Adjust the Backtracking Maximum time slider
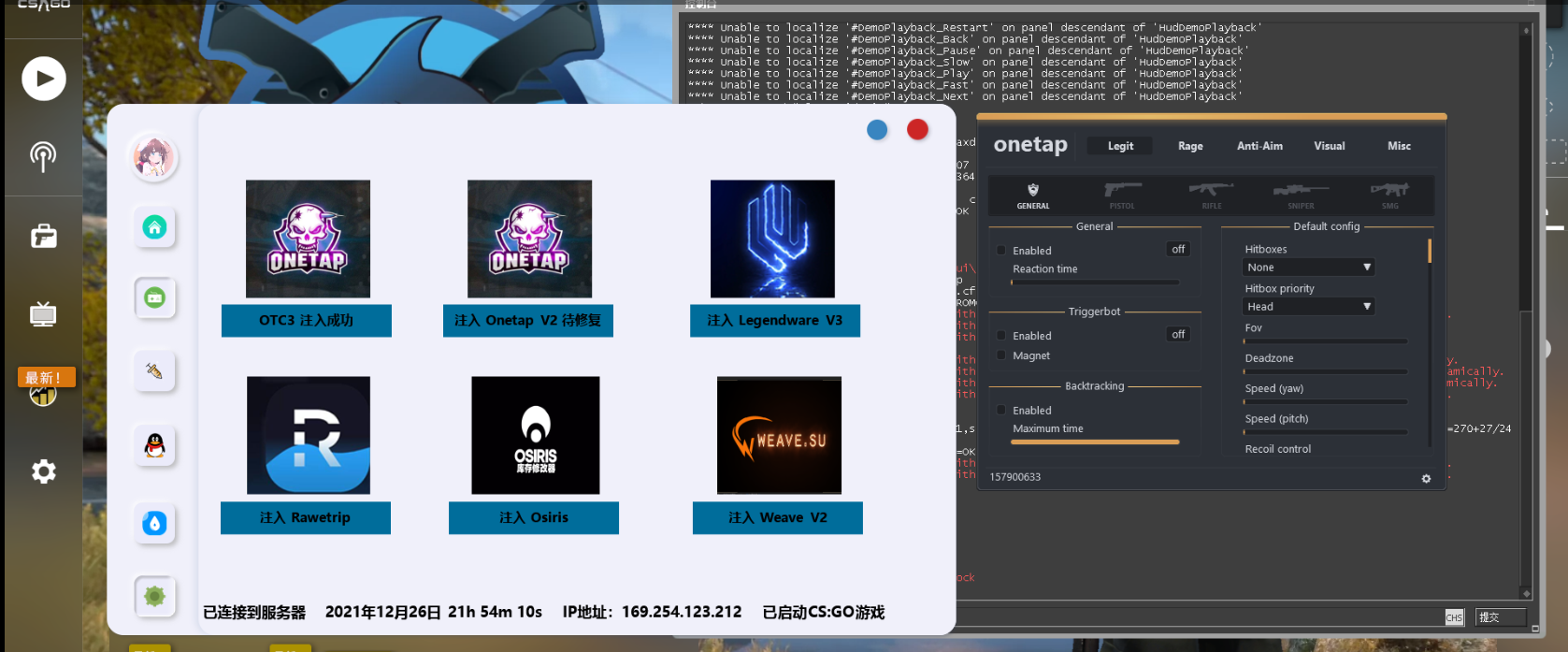 (1095, 442)
